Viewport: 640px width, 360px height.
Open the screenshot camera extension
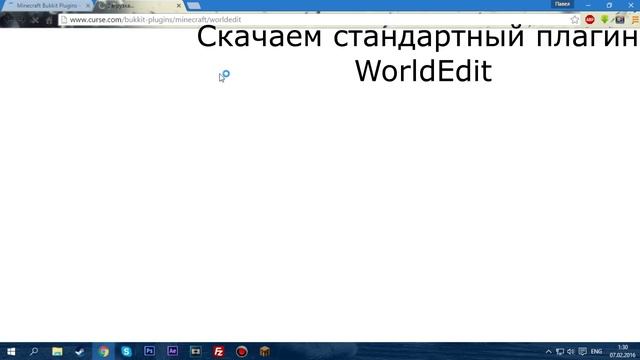(620, 20)
